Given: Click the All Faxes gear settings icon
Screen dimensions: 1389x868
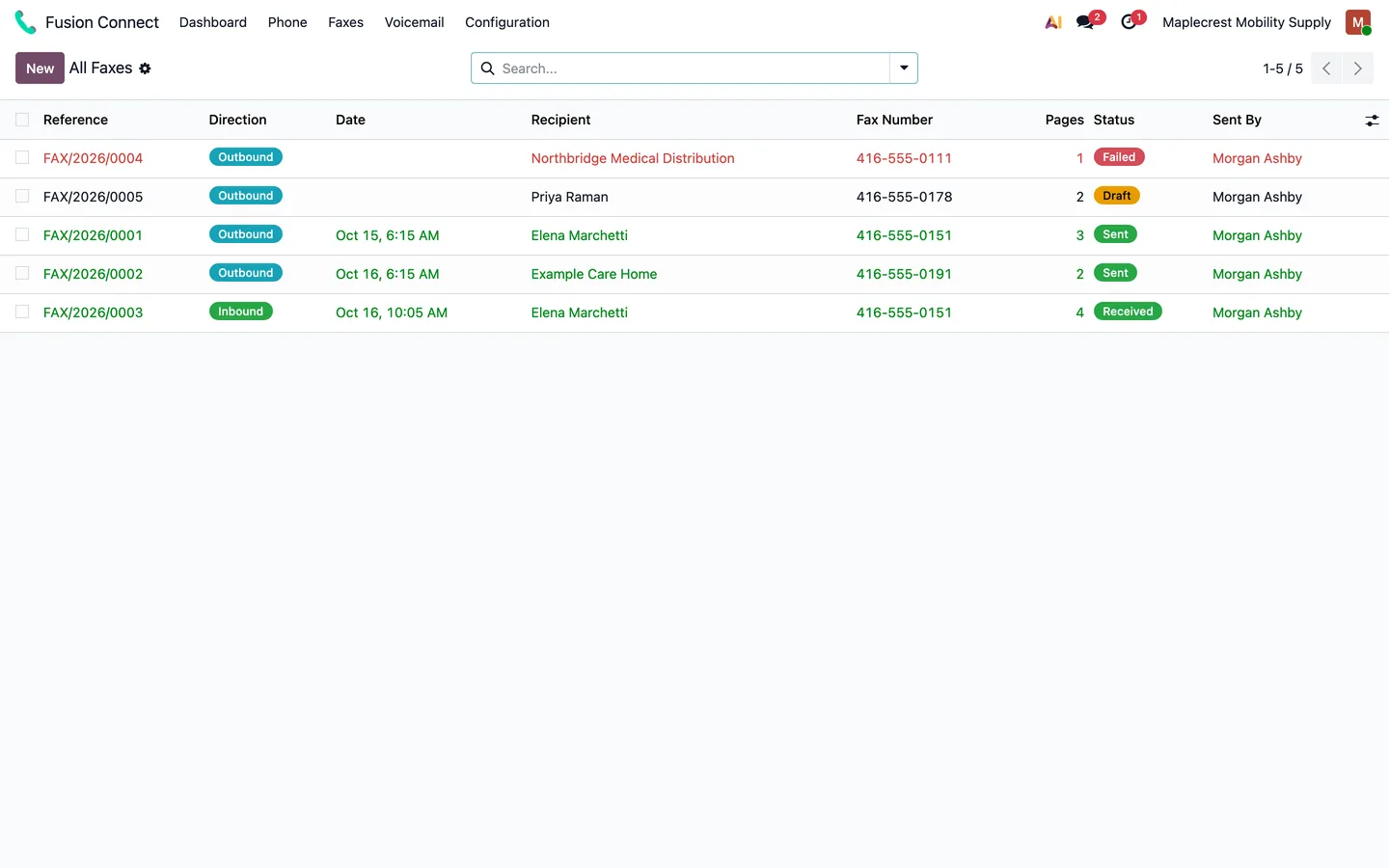Looking at the screenshot, I should point(145,68).
